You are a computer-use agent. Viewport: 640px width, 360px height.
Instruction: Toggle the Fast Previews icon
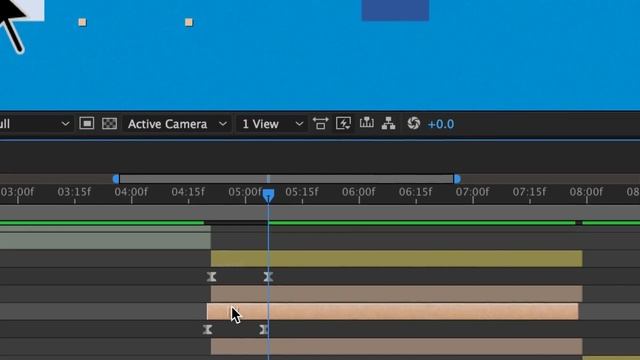[343, 123]
